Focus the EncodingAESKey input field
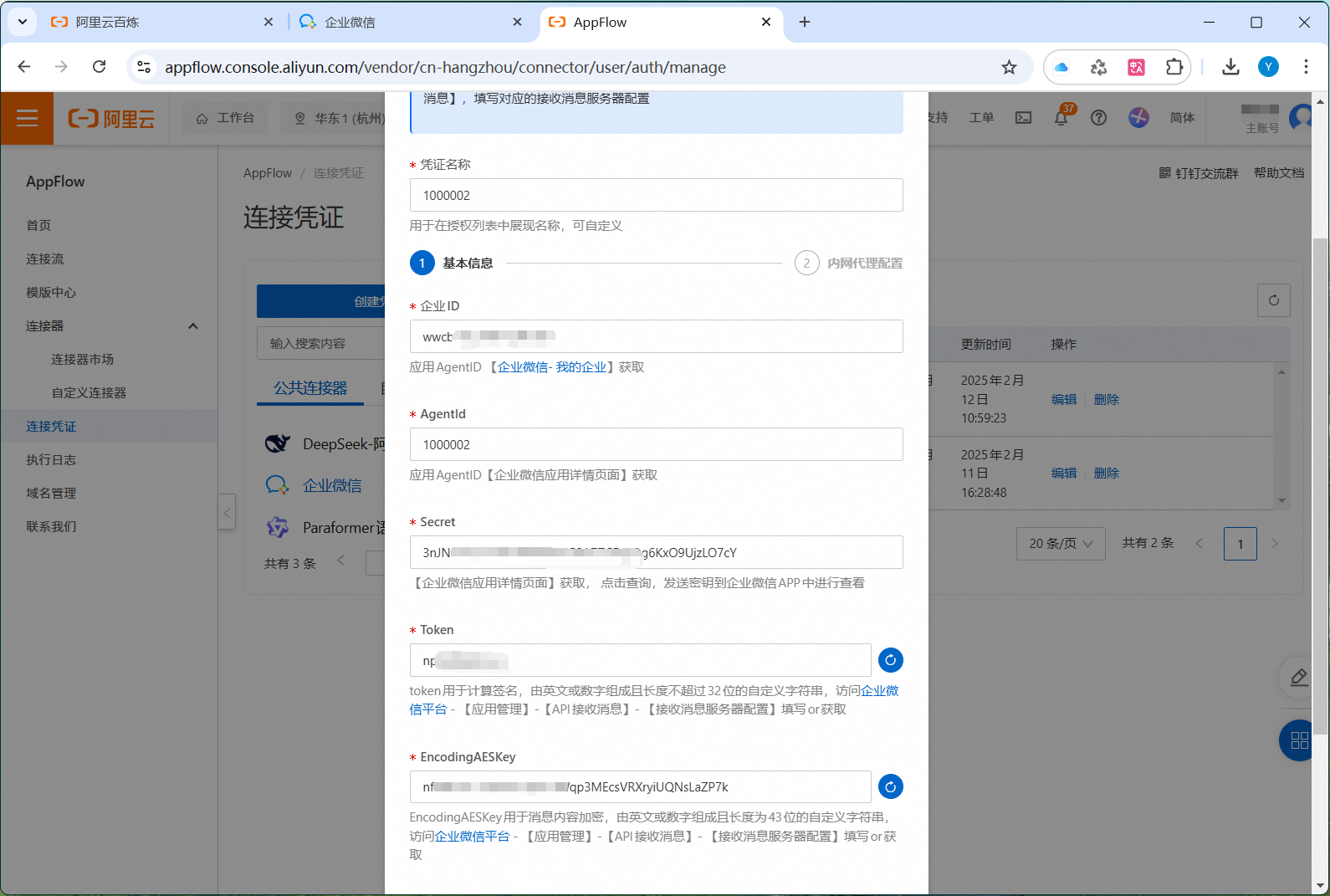This screenshot has height=896, width=1330. 640,786
